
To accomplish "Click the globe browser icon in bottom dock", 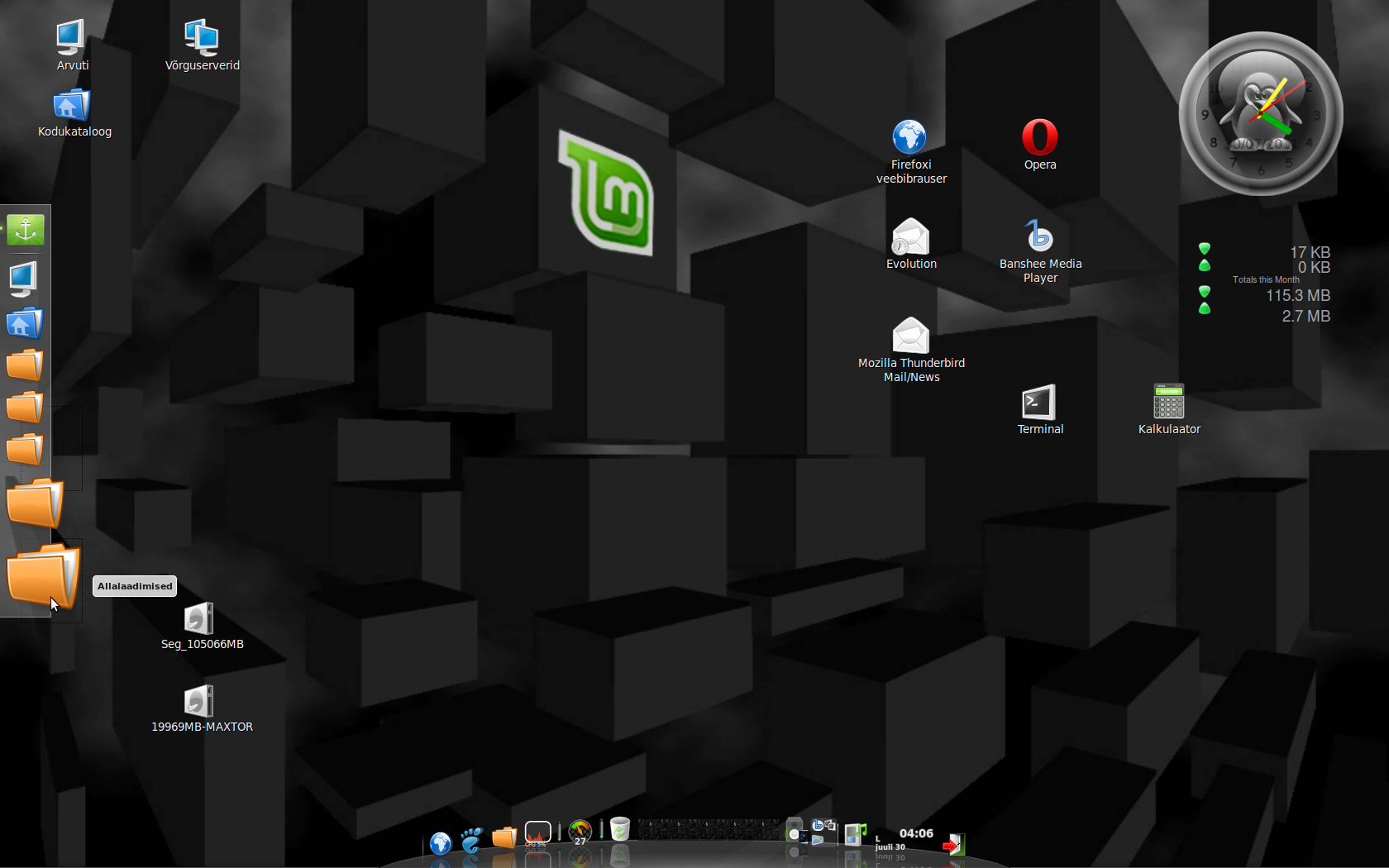I will click(x=441, y=842).
